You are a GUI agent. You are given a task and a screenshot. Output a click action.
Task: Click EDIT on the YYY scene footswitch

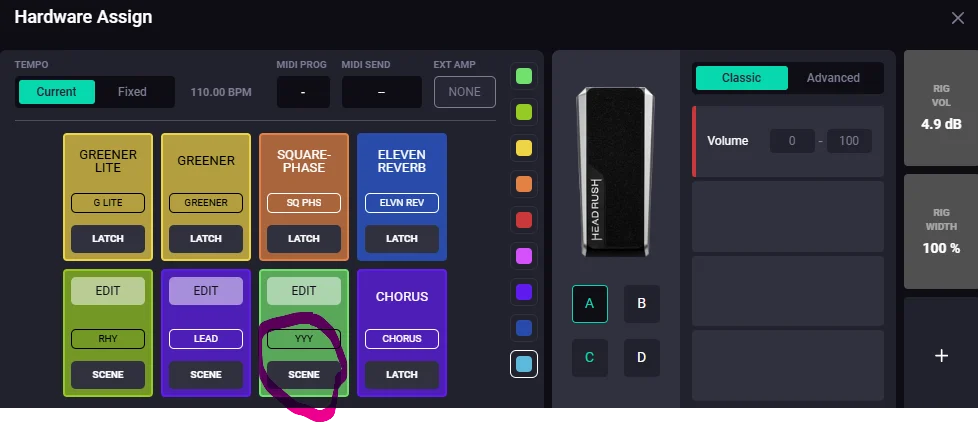click(304, 291)
